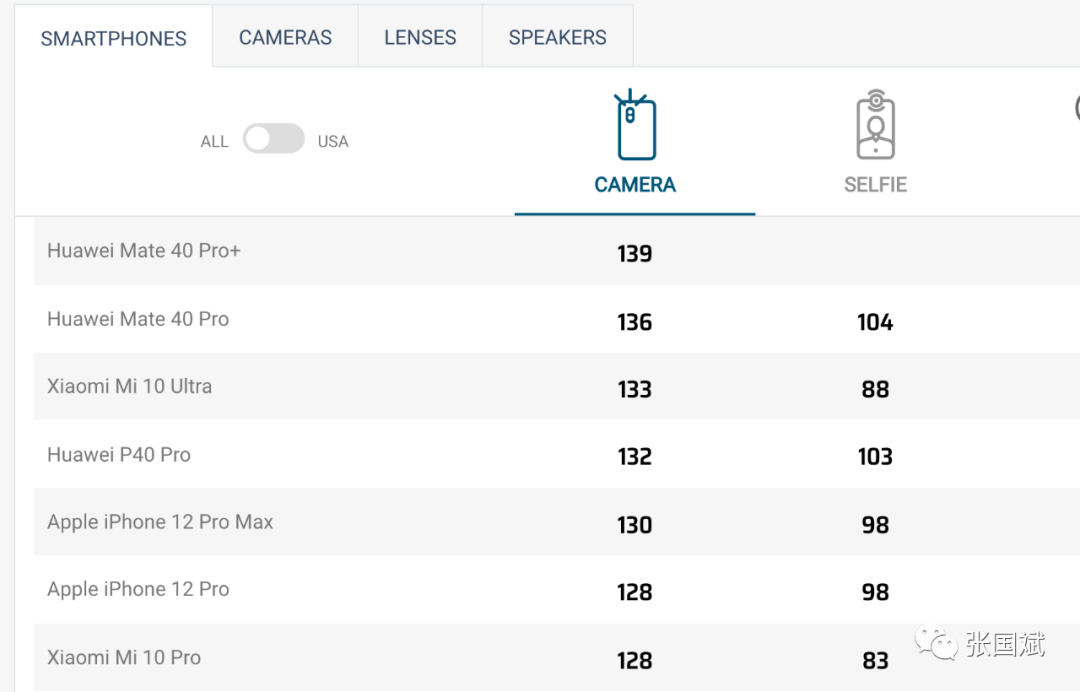Open the SPEAKERS tab

click(557, 37)
